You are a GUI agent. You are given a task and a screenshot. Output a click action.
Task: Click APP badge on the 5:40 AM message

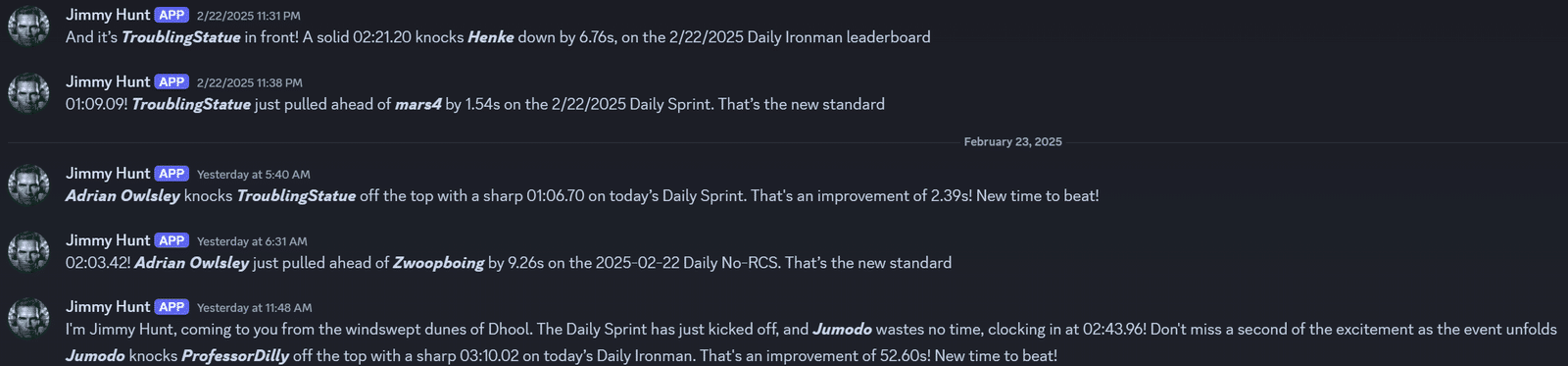[x=171, y=173]
